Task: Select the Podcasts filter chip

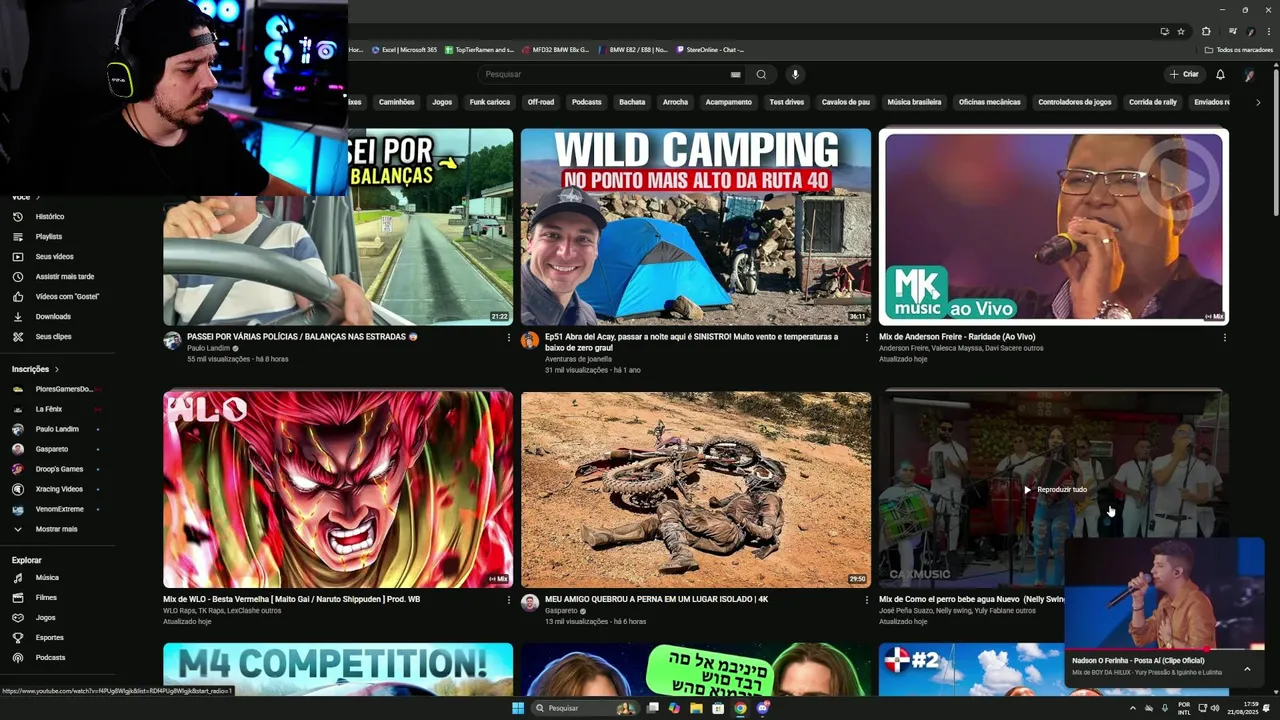Action: 587,102
